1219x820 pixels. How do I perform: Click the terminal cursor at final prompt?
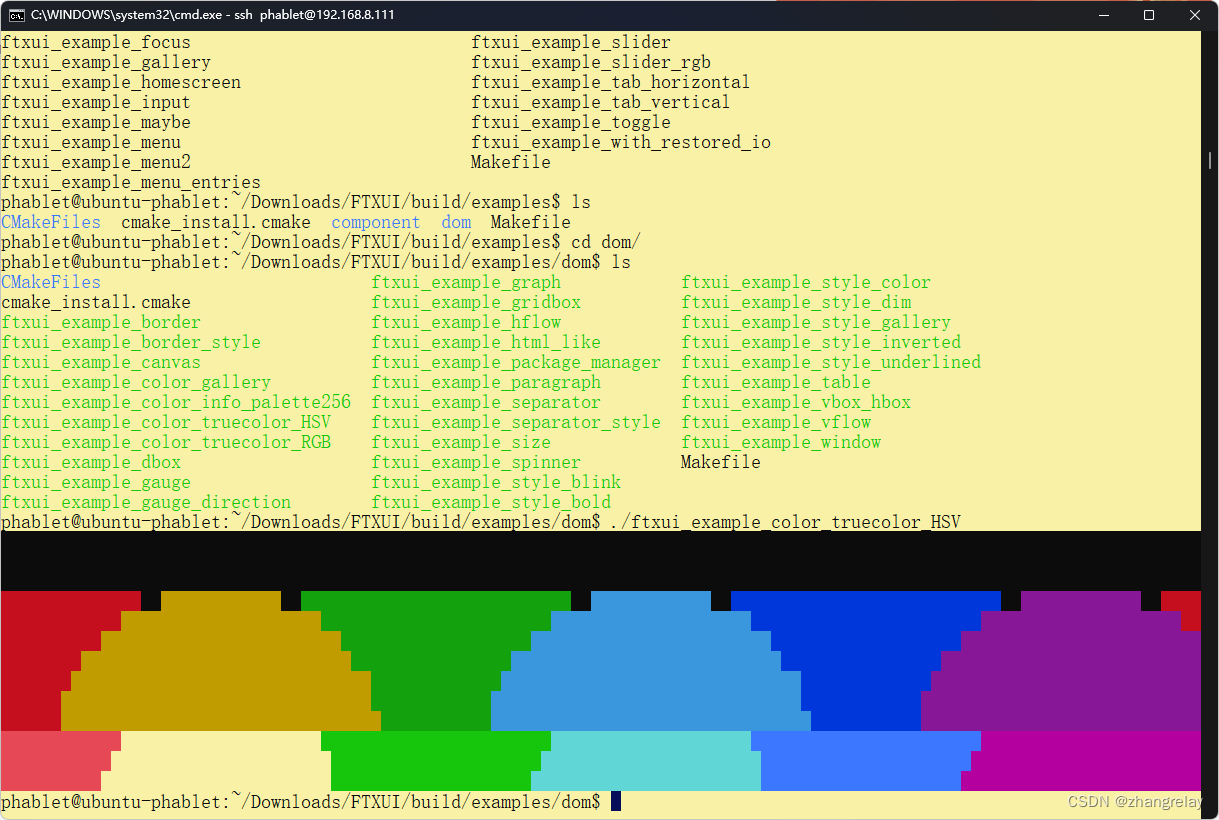tap(616, 801)
